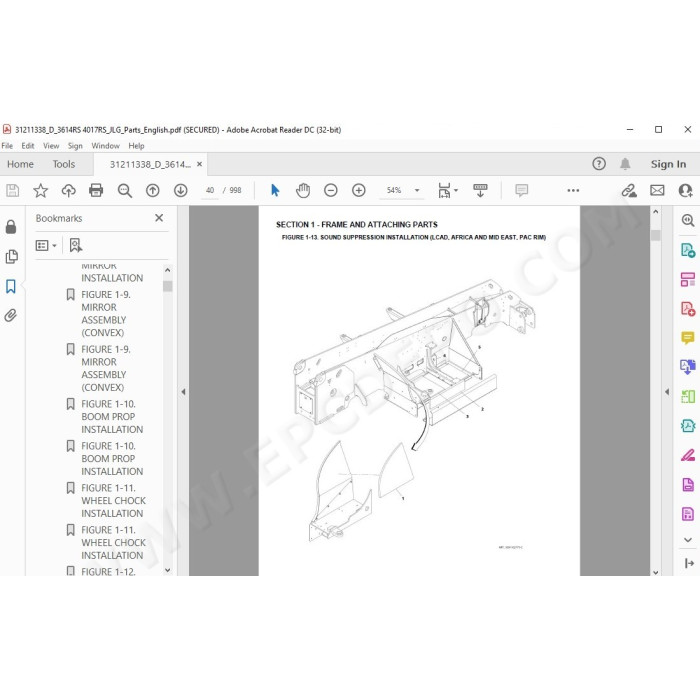Open security lock panel in left sidebar
Image resolution: width=700 pixels, height=700 pixels.
(x=11, y=227)
